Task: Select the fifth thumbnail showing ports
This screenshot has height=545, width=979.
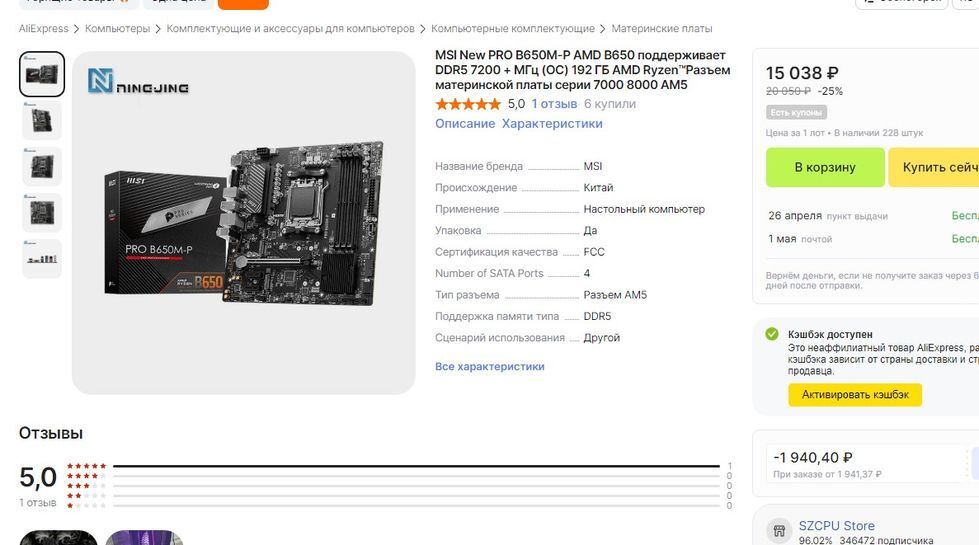Action: tap(42, 259)
